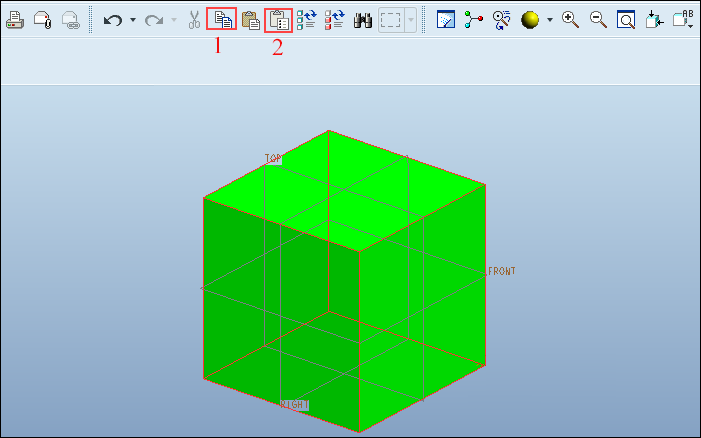Click the yellow appearance sphere

(x=530, y=20)
